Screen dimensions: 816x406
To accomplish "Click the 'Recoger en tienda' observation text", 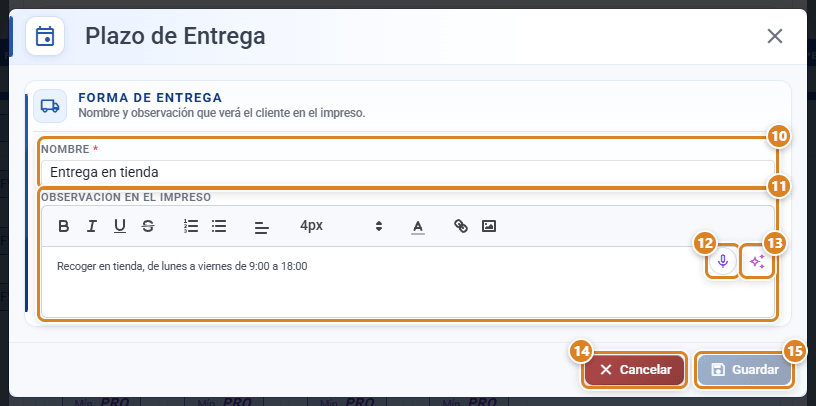I will pos(182,267).
